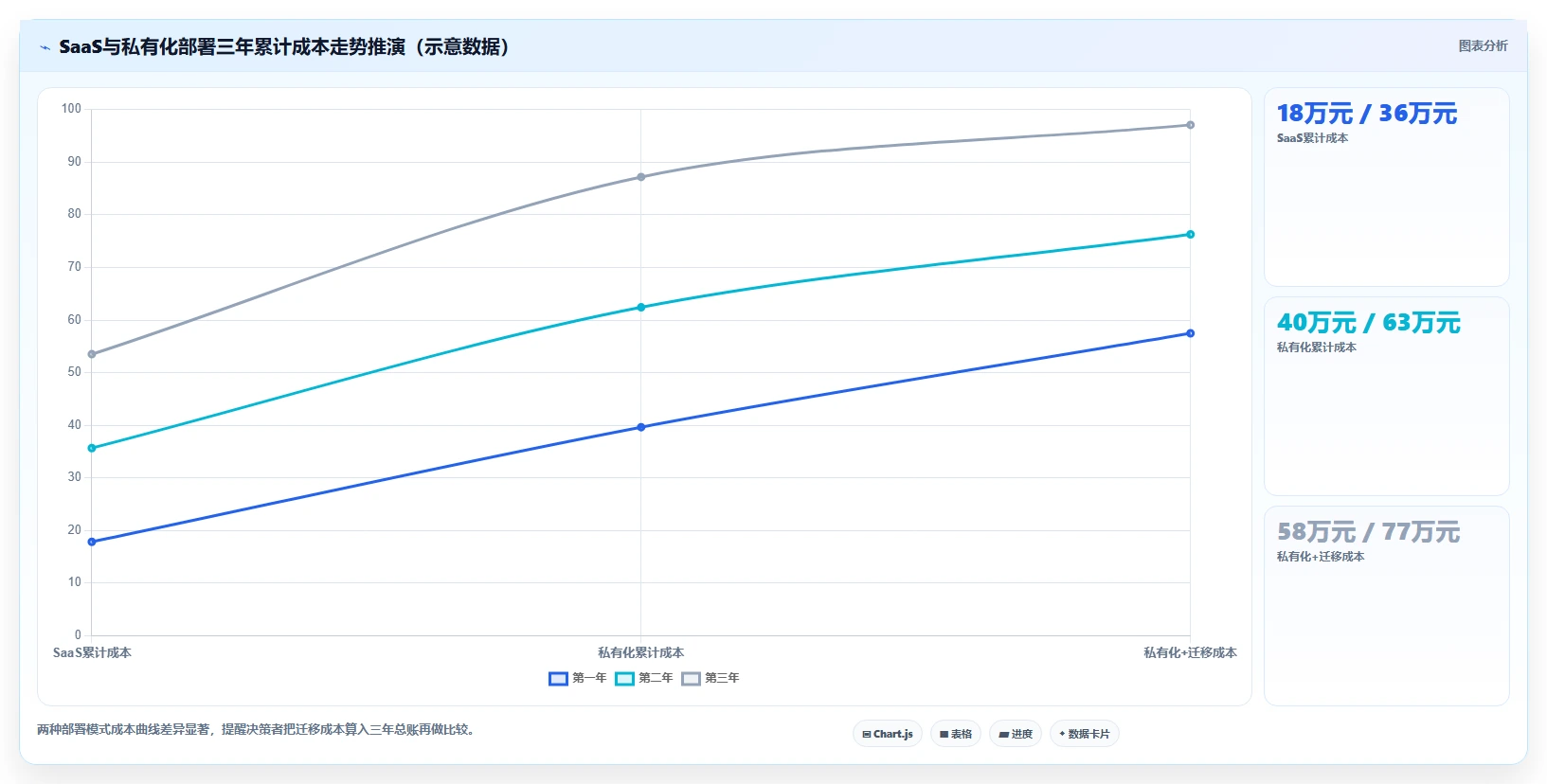Click the gray third-year point at SaaS累计成本
This screenshot has width=1547, height=784.
(92, 354)
